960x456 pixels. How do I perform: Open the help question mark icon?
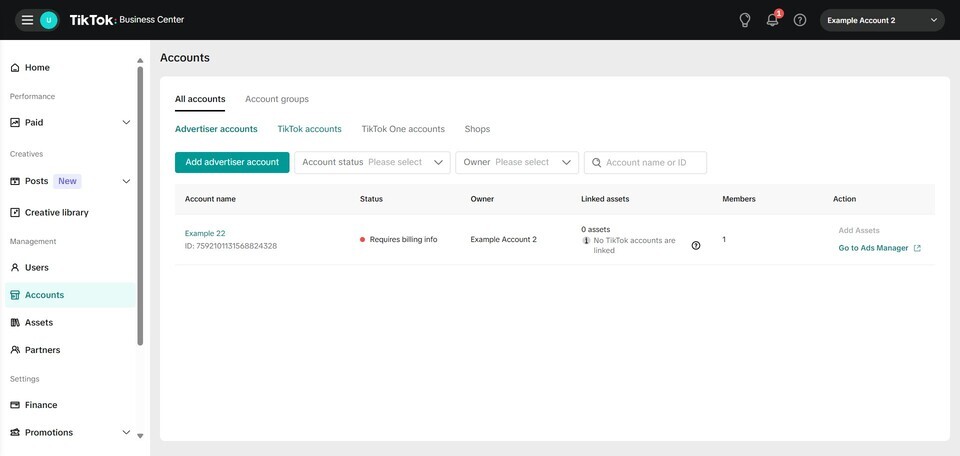(x=800, y=20)
